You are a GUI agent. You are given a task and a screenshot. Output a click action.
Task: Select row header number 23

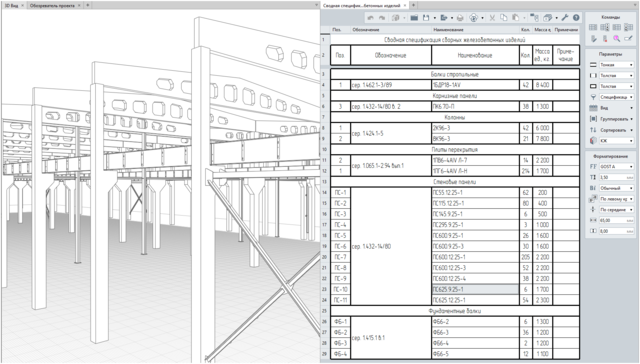click(x=325, y=289)
